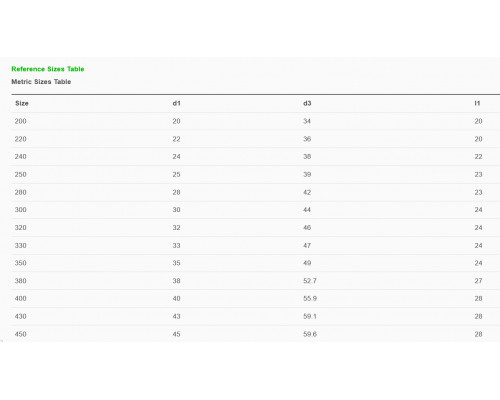This screenshot has height=400, width=500.
Task: Click the d1 value 45
Action: click(176, 334)
